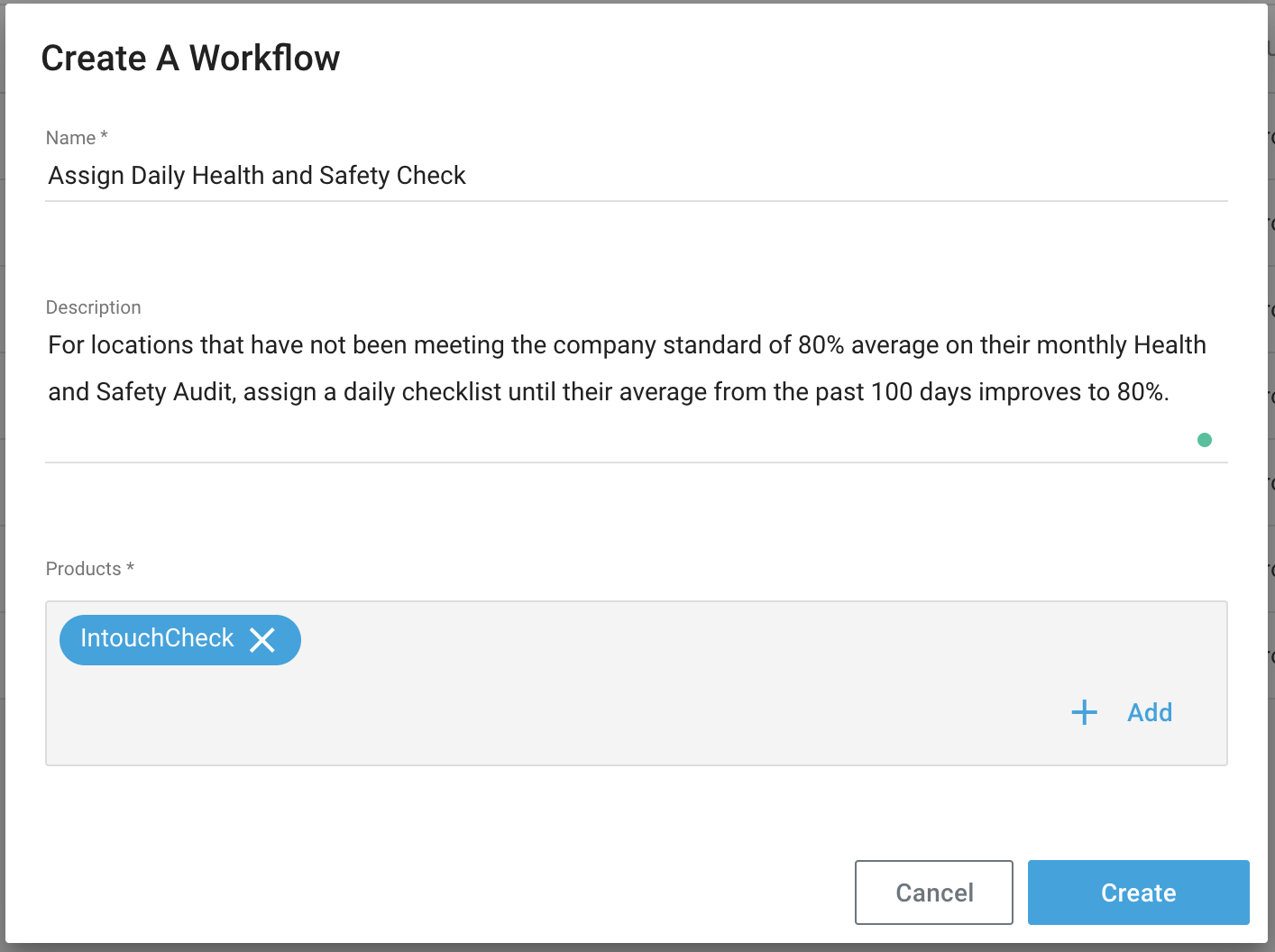Screen dimensions: 1275x952
Task: Click the Products field label
Action: pos(84,569)
